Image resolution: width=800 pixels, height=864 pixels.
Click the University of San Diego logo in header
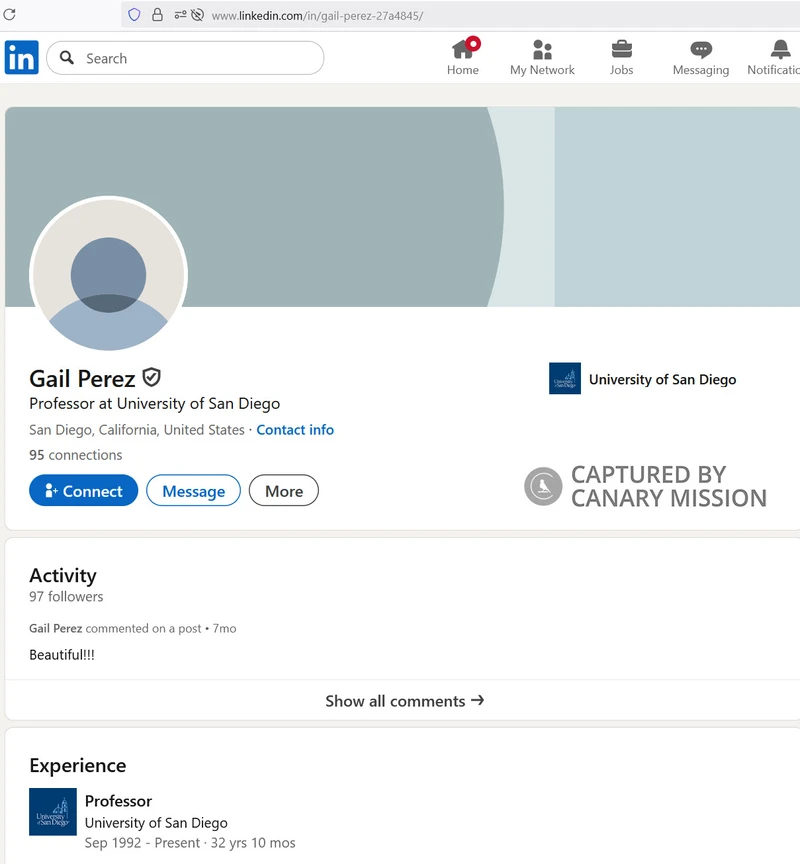point(565,379)
